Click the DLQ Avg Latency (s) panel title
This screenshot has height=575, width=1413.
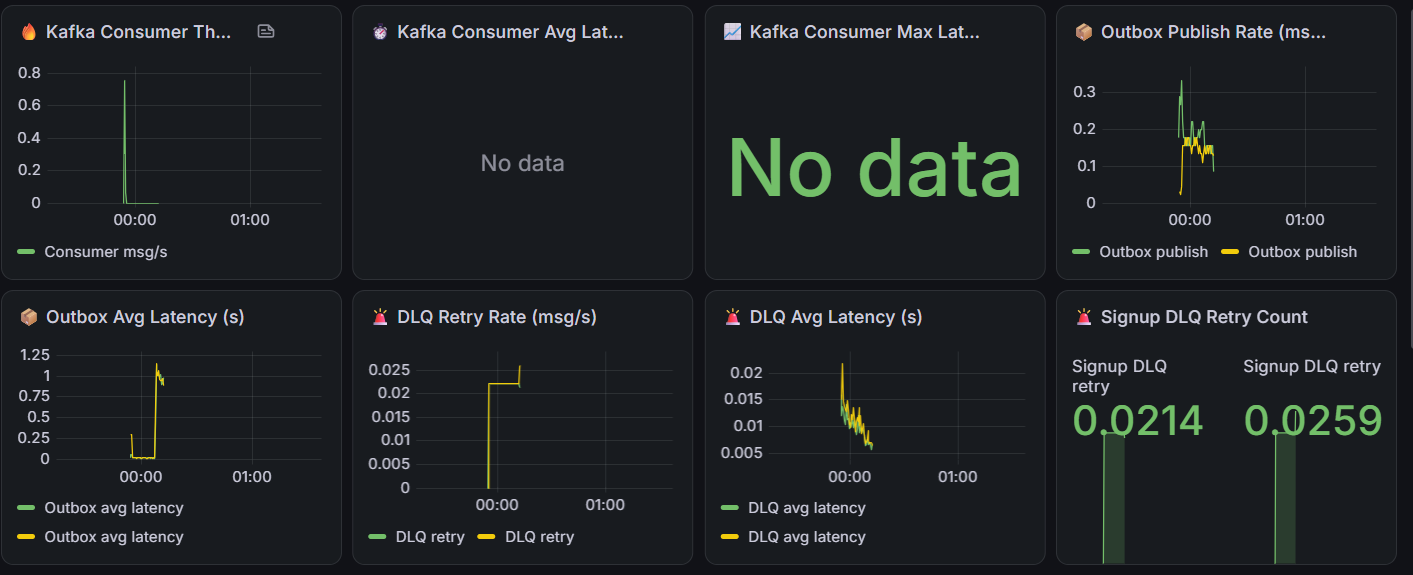point(836,317)
